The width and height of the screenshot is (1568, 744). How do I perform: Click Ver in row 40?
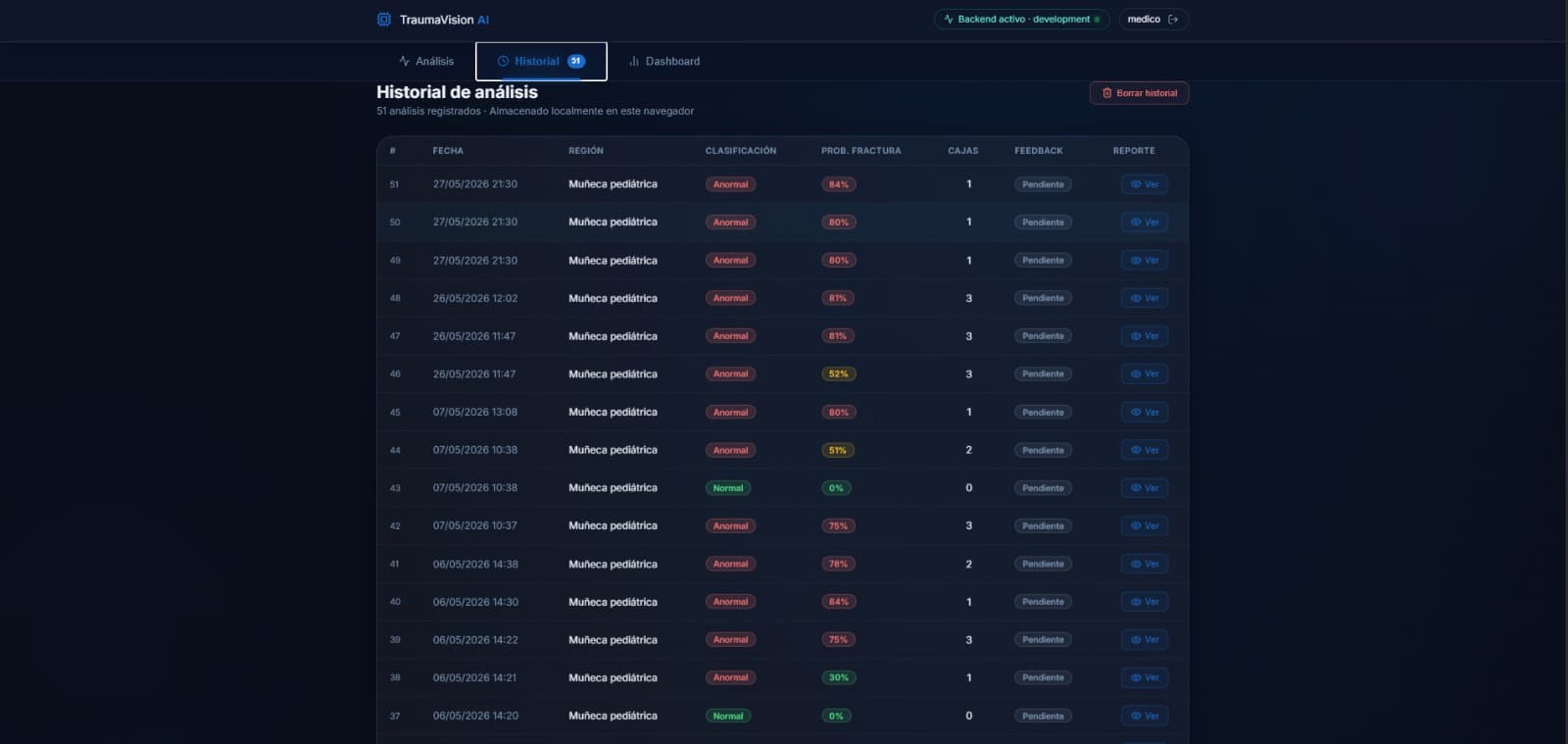point(1145,602)
